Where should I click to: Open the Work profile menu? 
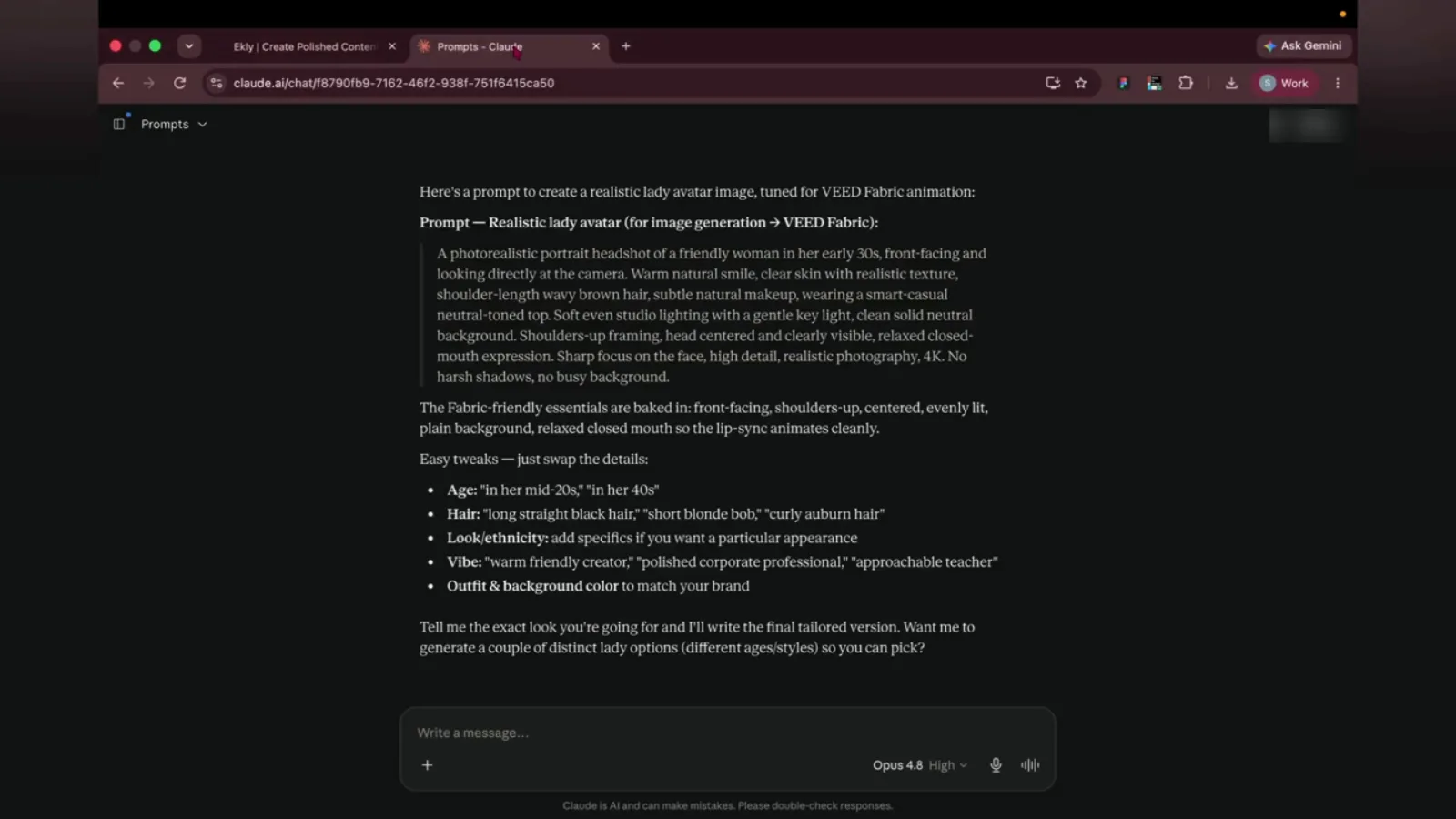(x=1285, y=83)
